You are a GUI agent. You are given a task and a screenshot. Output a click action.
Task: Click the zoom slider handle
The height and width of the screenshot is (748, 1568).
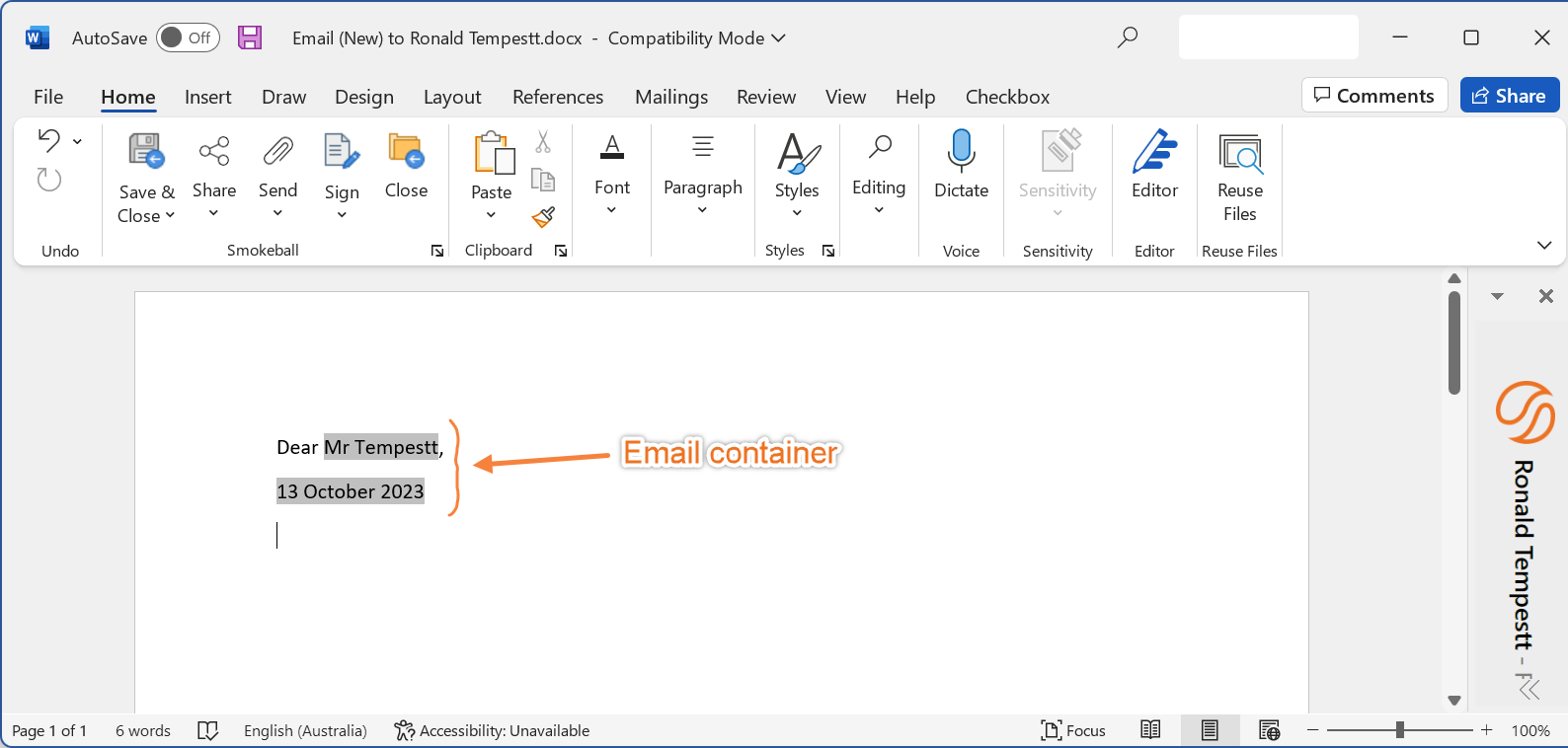1399,730
